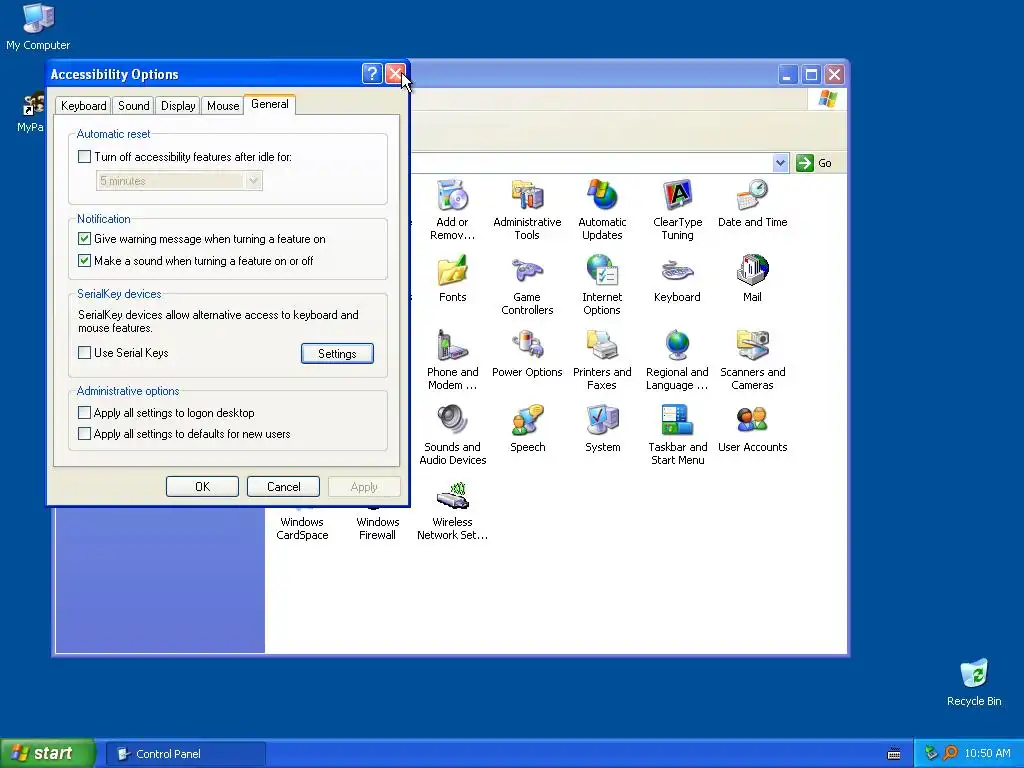The height and width of the screenshot is (768, 1024).
Task: Open the 5 minutes idle time dropdown
Action: (x=253, y=181)
